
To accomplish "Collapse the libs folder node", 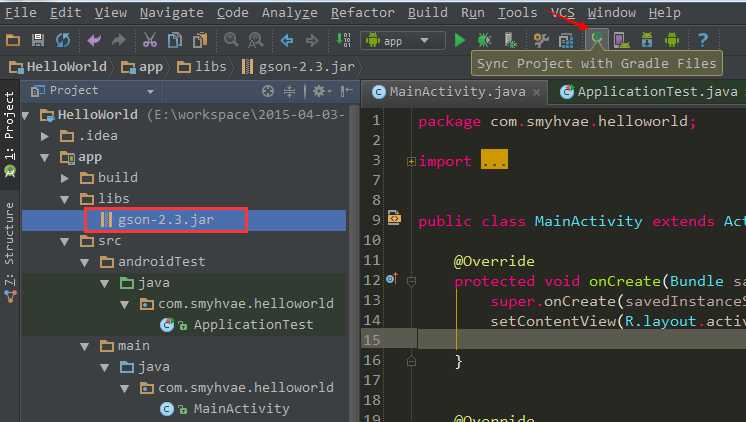I will coord(65,199).
